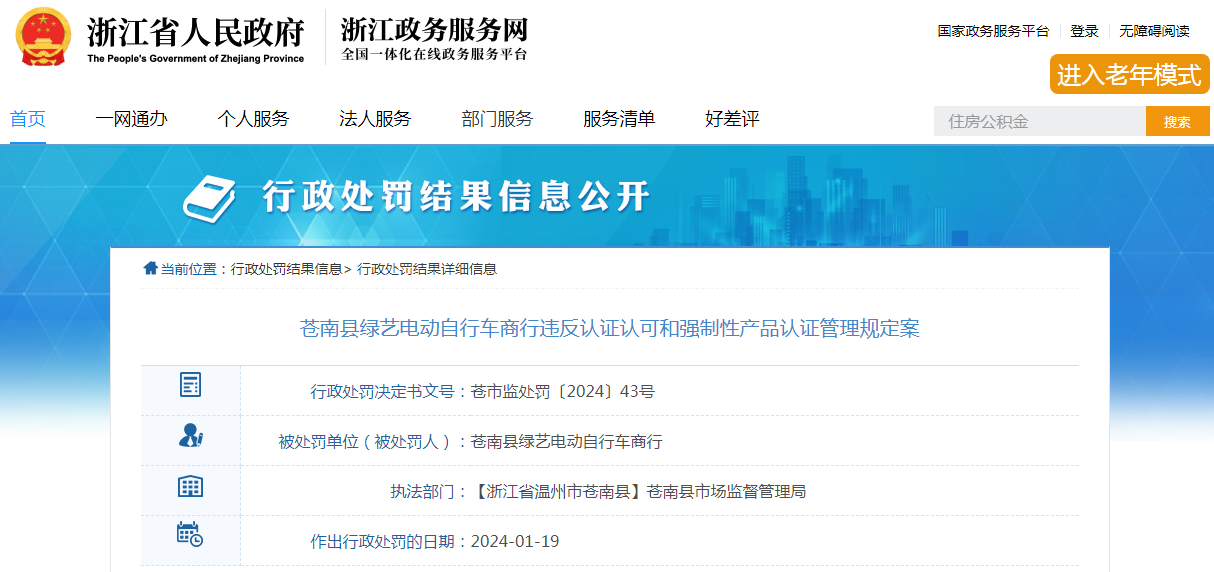
Task: Click the 住房公积金 search input field
Action: [1040, 122]
